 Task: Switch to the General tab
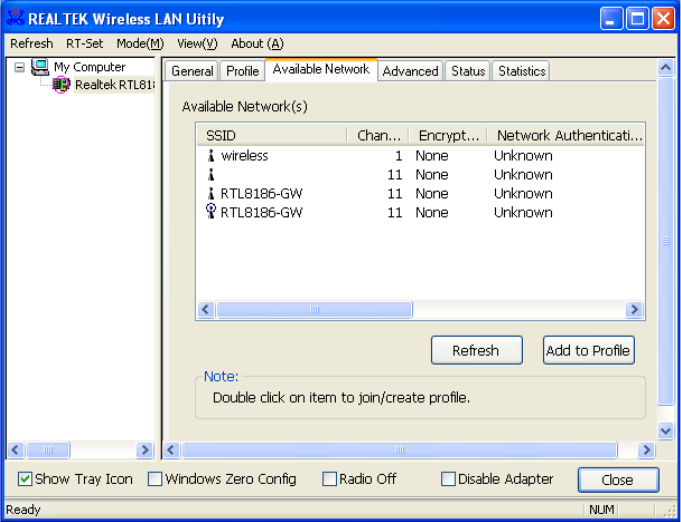click(x=192, y=71)
